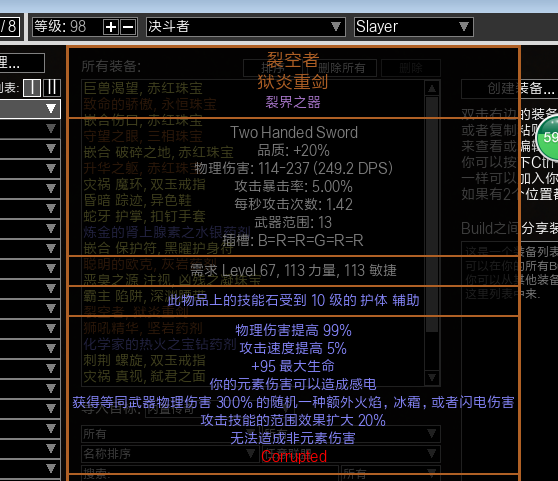Select the two-column list layout icon
Image resolution: width=558 pixels, height=481 pixels.
click(x=32, y=88)
